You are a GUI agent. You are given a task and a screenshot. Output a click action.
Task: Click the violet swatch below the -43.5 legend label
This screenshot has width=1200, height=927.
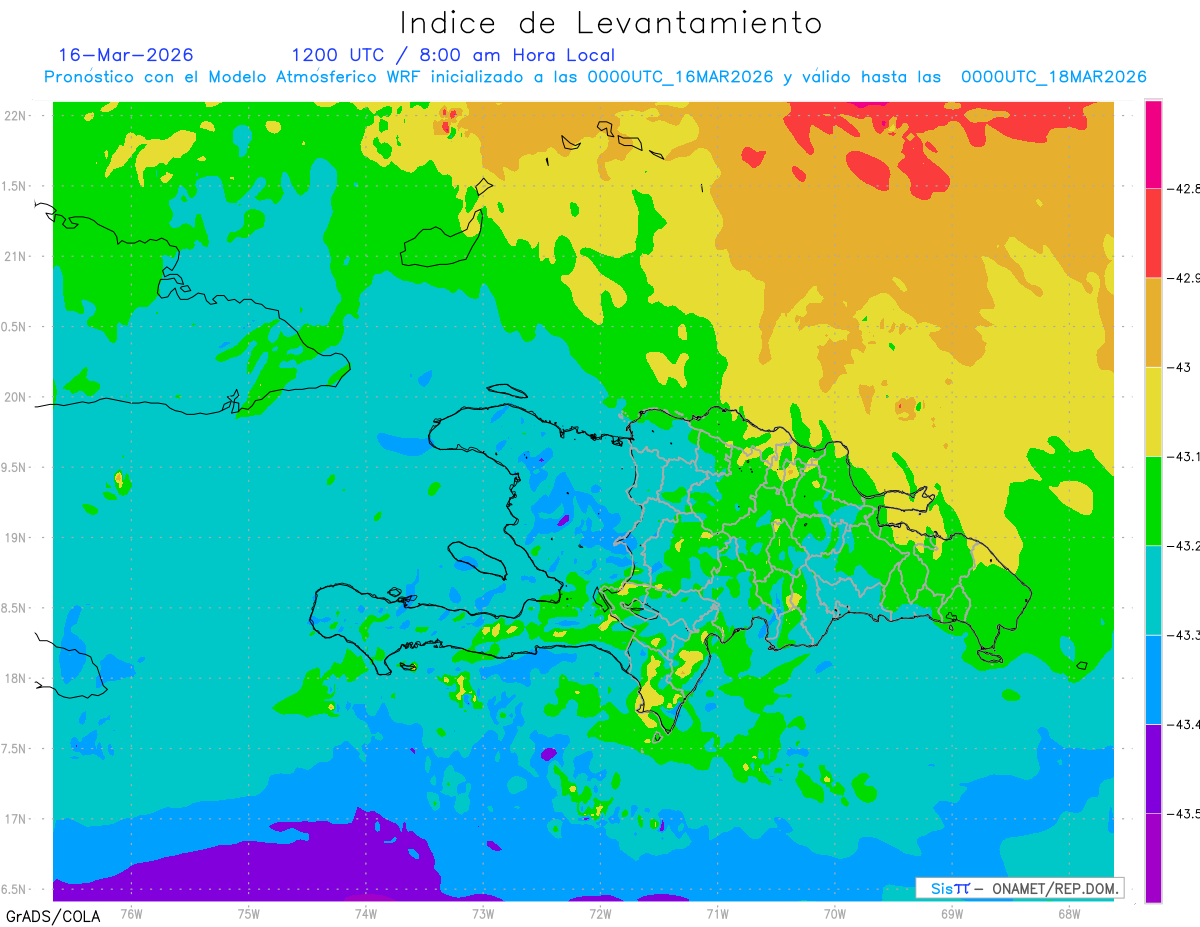1153,857
